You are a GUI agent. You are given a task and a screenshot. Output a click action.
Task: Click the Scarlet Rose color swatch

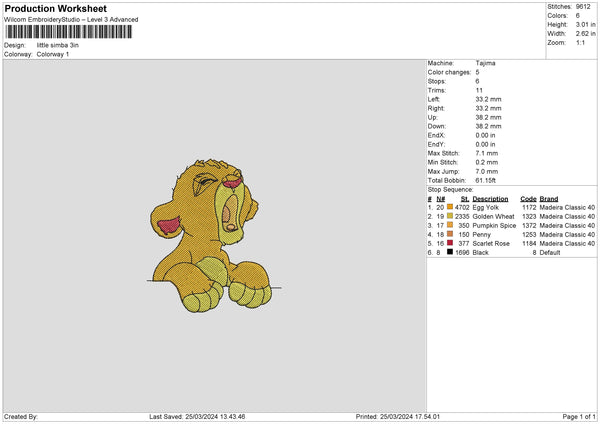(450, 243)
